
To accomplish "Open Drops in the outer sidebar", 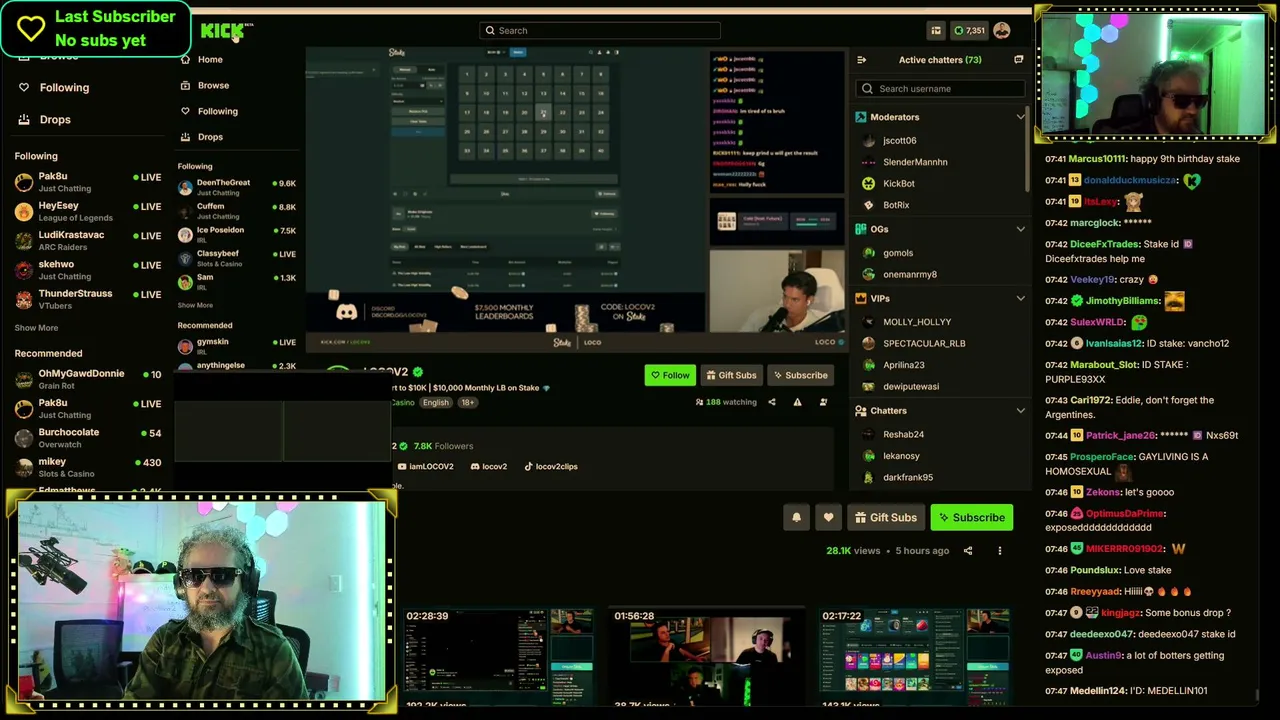I will [55, 119].
